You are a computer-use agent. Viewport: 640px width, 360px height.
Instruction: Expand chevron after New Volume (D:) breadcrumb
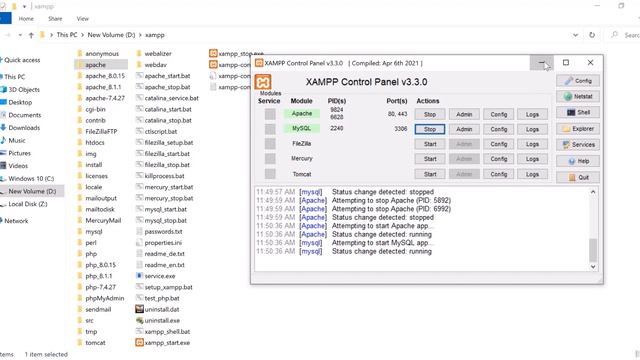tap(140, 35)
